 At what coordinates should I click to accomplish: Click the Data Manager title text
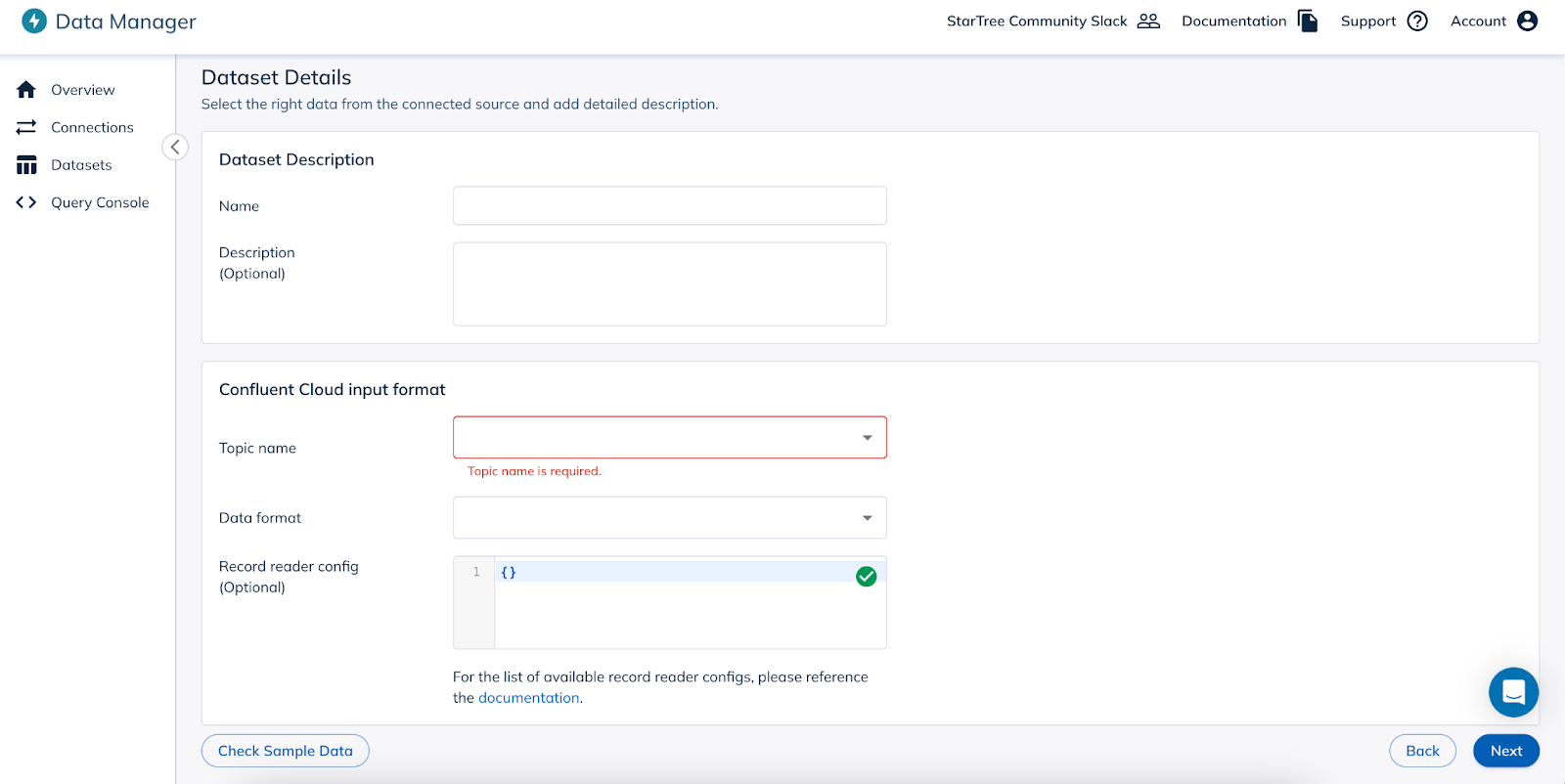coord(125,22)
